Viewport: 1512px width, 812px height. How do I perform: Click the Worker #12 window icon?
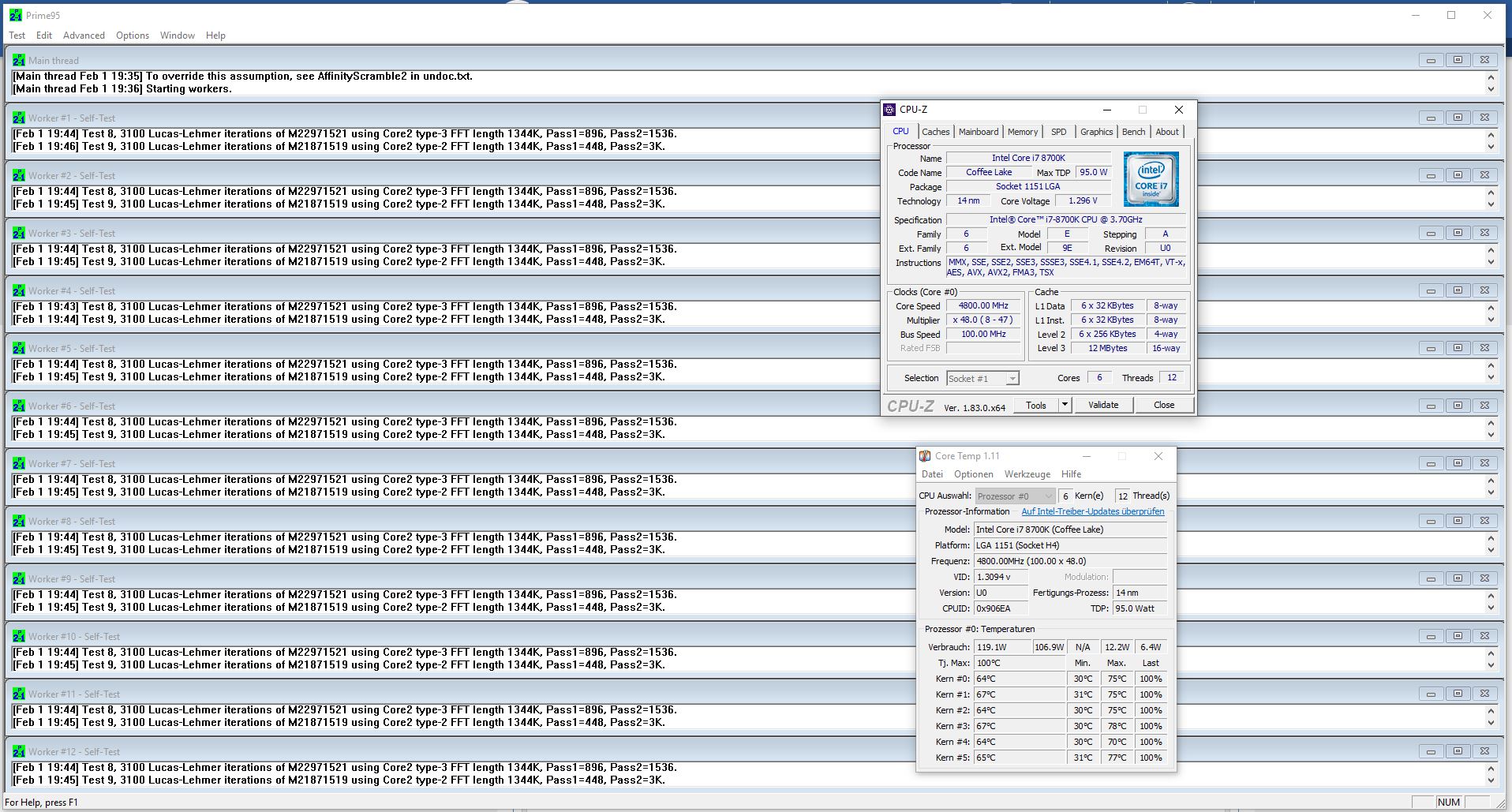click(19, 751)
